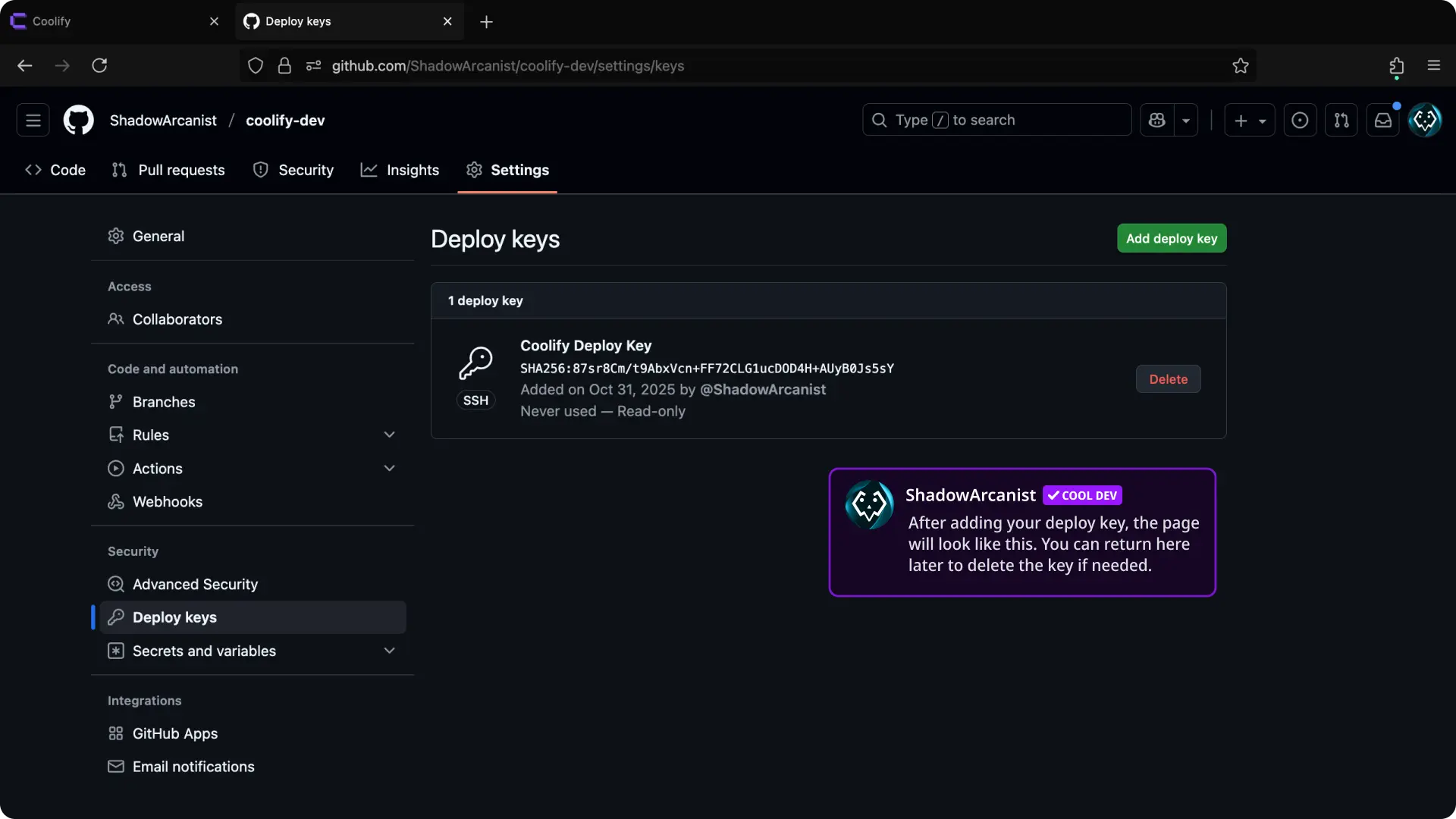Switch to the Pull requests tab
Viewport: 1456px width, 819px height.
click(168, 170)
